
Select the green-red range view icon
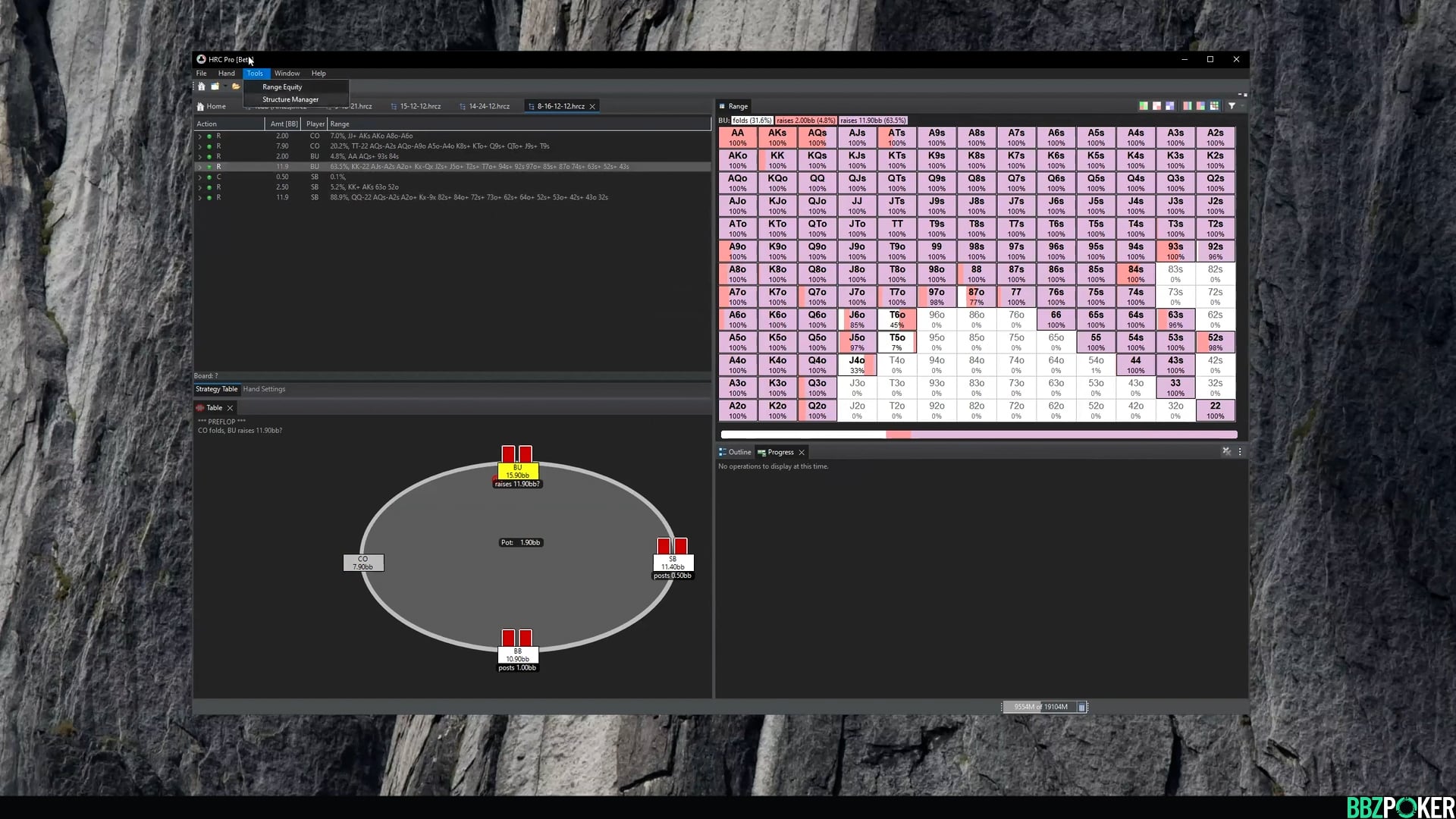pyautogui.click(x=1144, y=106)
